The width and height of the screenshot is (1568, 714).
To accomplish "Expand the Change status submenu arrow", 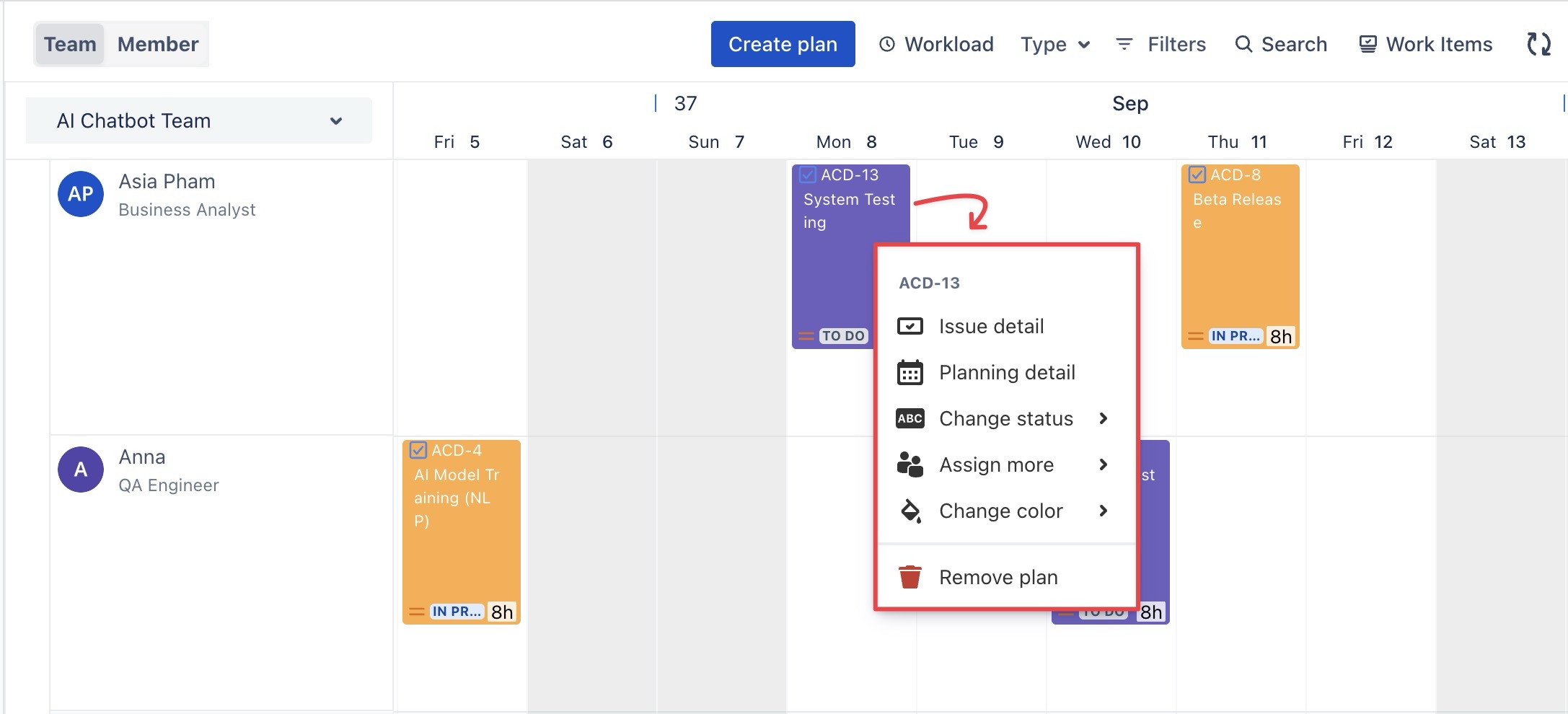I will 1103,419.
